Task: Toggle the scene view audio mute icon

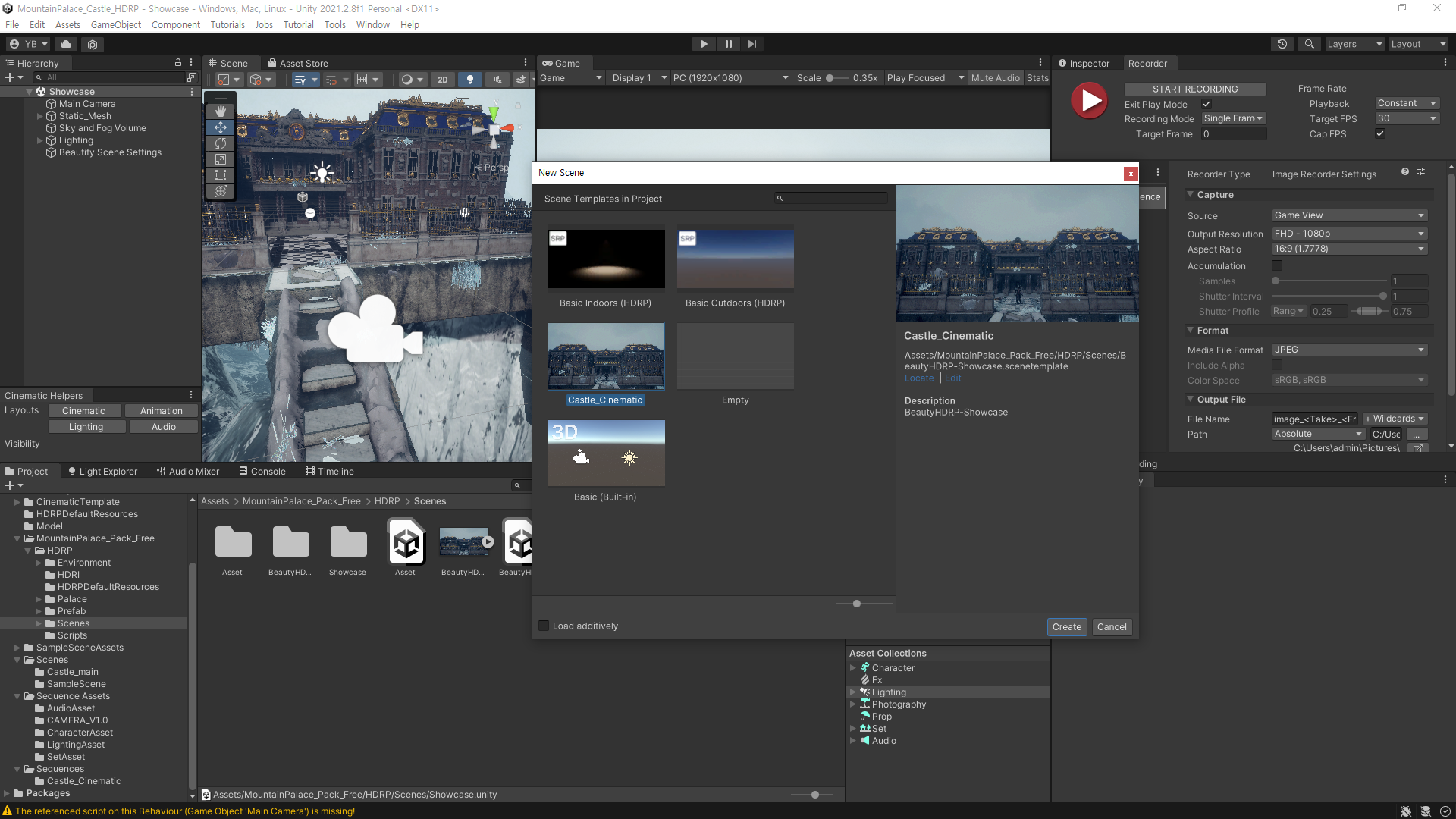Action: [497, 79]
